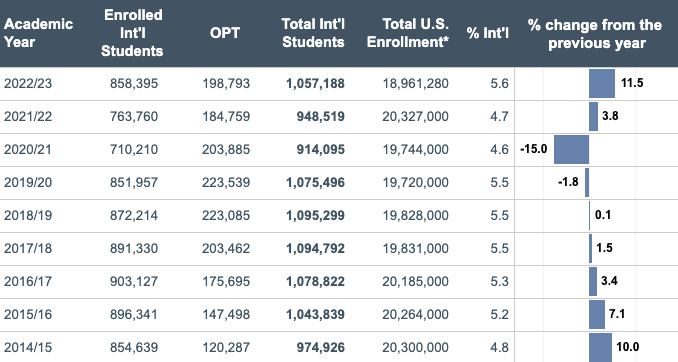The width and height of the screenshot is (678, 362).
Task: Click the 7.1 change bar for 2015/16
Action: [x=597, y=314]
